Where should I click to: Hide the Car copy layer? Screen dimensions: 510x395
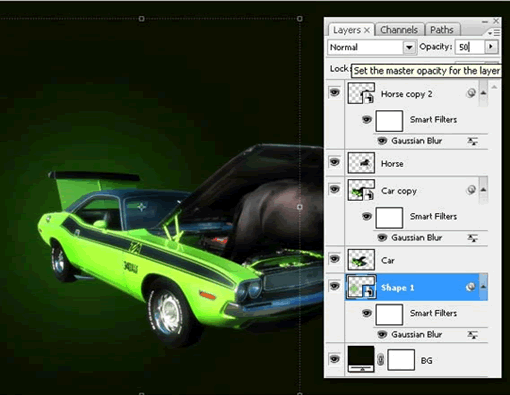[x=334, y=189]
